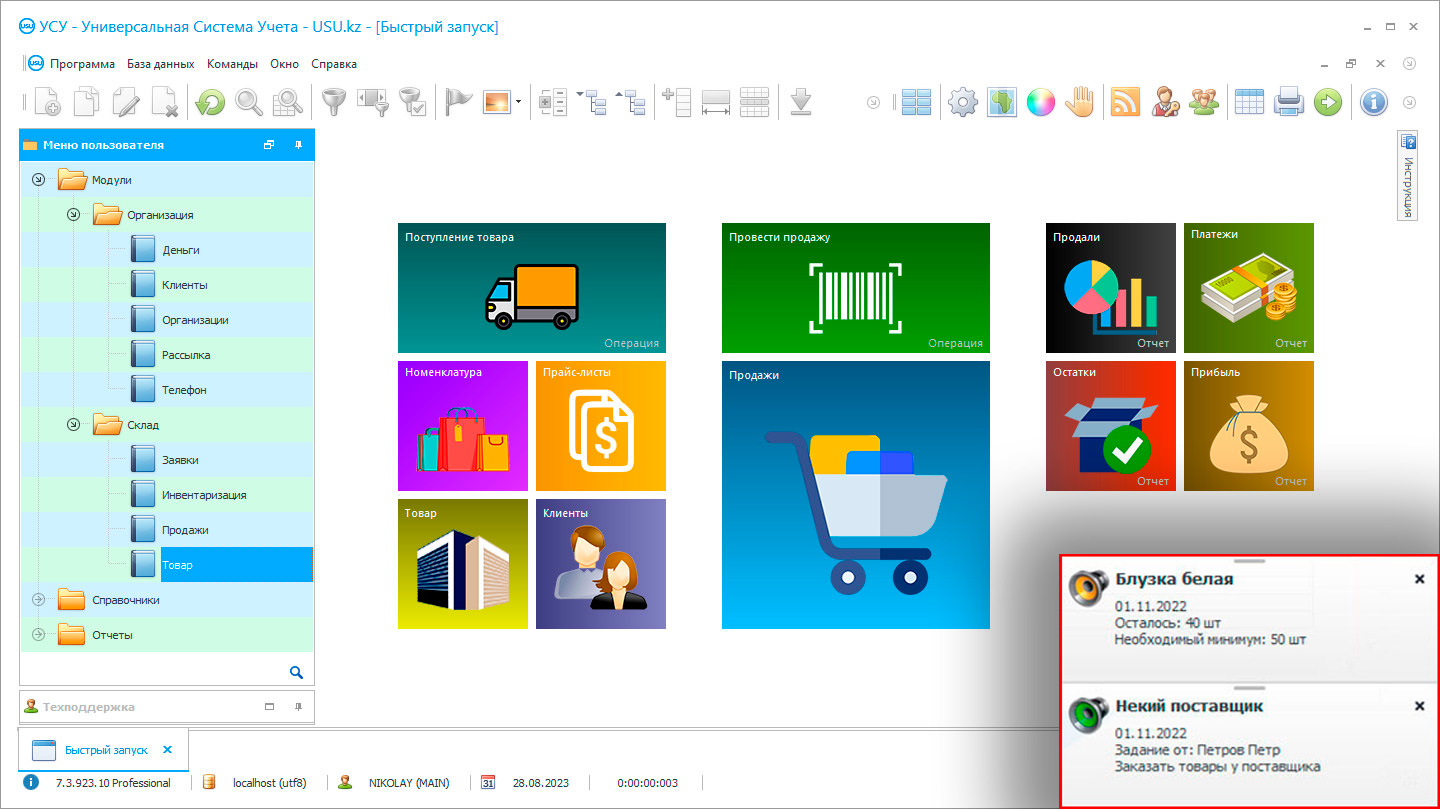1440x809 pixels.
Task: Select Телефон in the tree
Action: pyautogui.click(x=184, y=390)
